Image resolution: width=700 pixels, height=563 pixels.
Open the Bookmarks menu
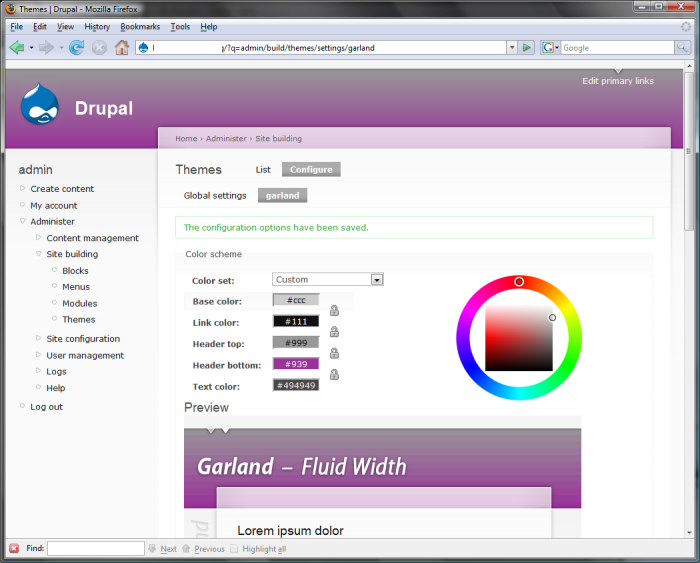(x=140, y=27)
